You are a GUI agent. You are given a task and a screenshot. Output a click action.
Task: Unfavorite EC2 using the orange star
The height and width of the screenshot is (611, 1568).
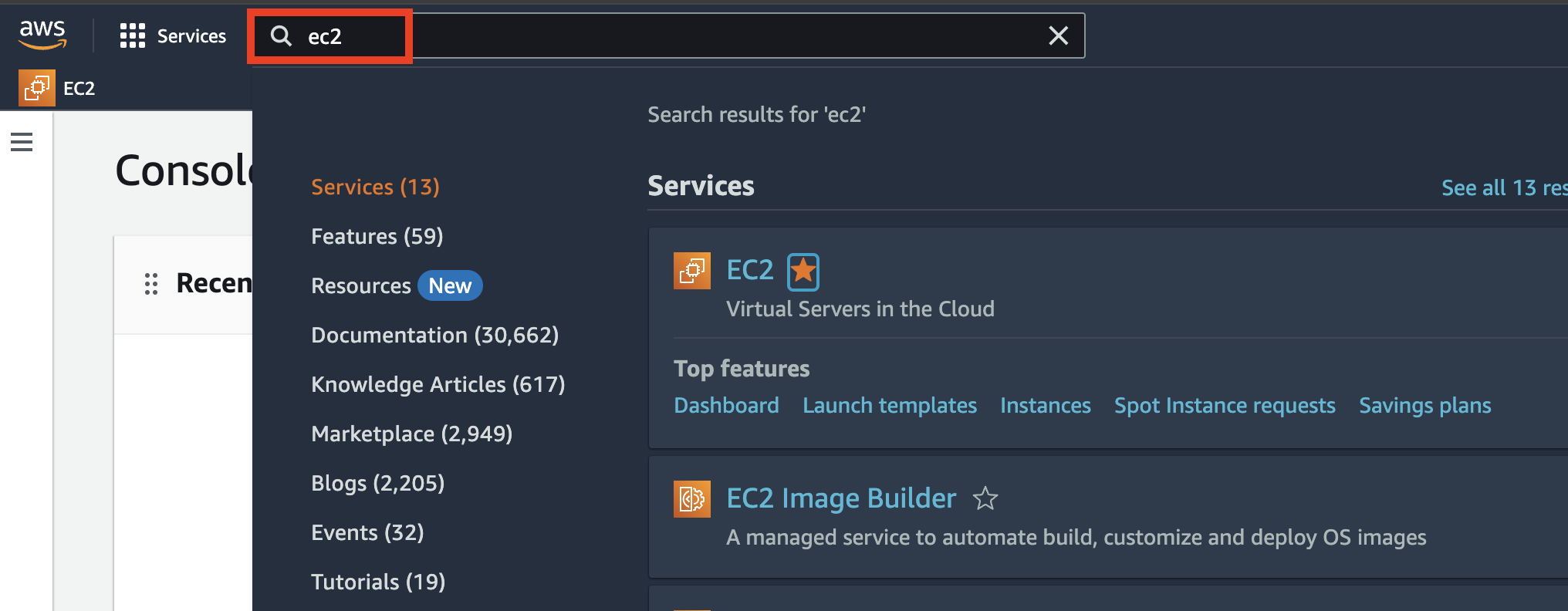pyautogui.click(x=803, y=272)
